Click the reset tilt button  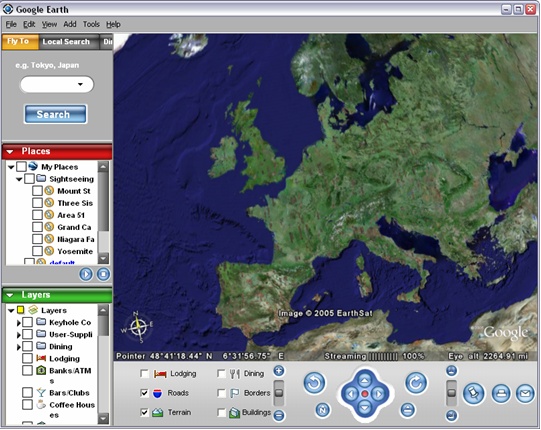[x=407, y=410]
